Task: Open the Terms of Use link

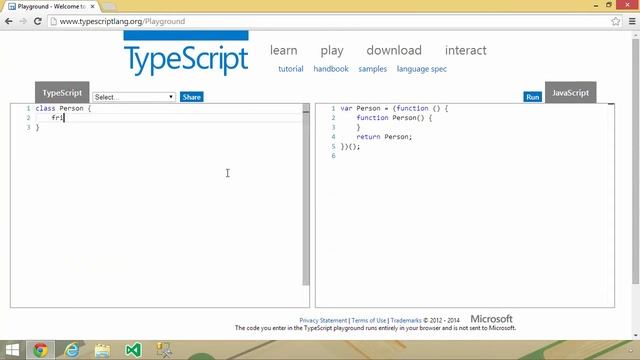Action: (369, 320)
